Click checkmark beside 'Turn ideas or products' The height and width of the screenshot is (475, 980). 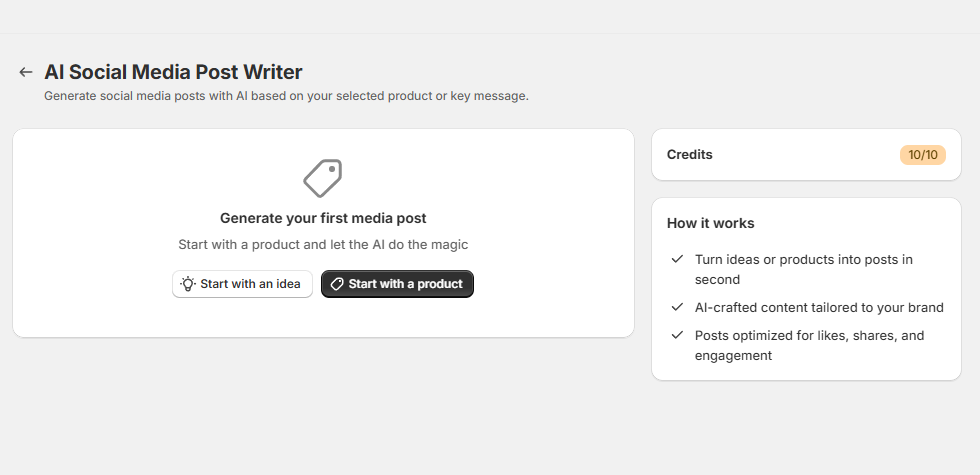coord(677,259)
